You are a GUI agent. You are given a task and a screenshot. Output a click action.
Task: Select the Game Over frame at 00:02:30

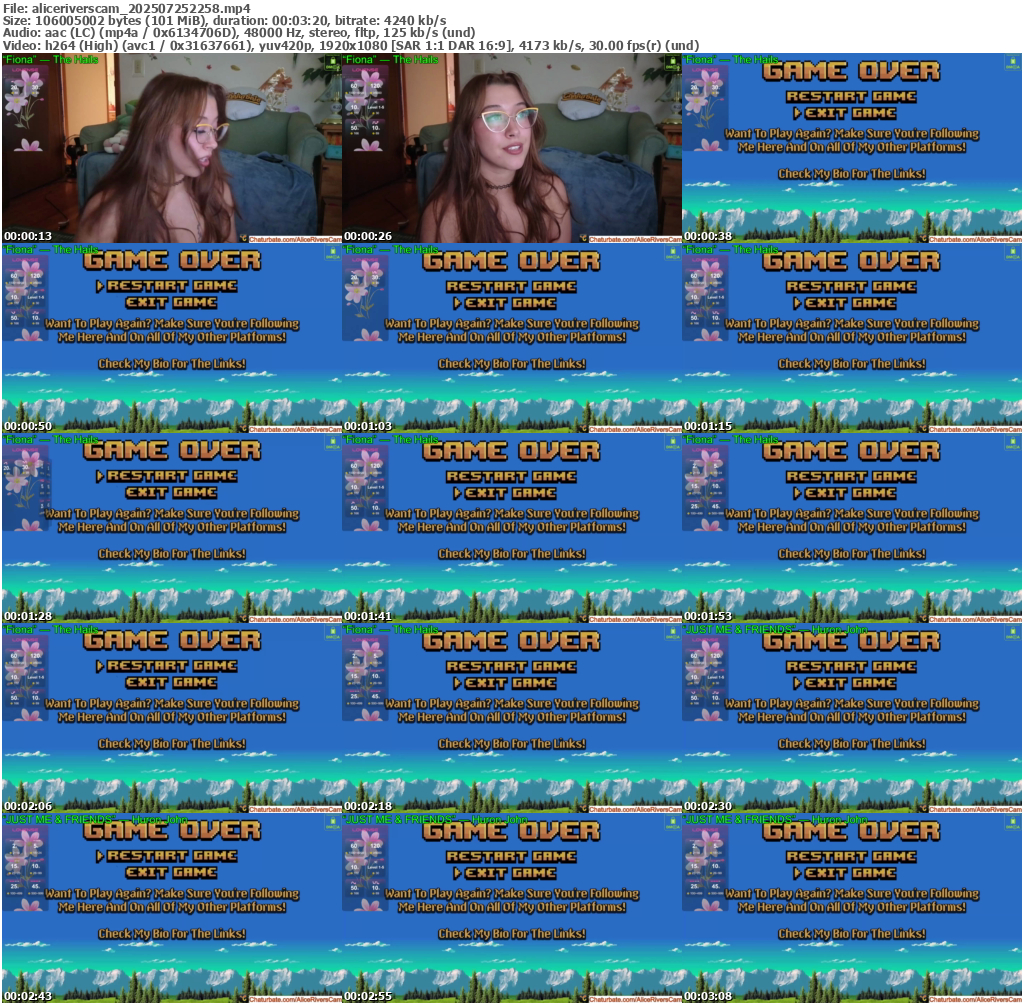click(852, 718)
